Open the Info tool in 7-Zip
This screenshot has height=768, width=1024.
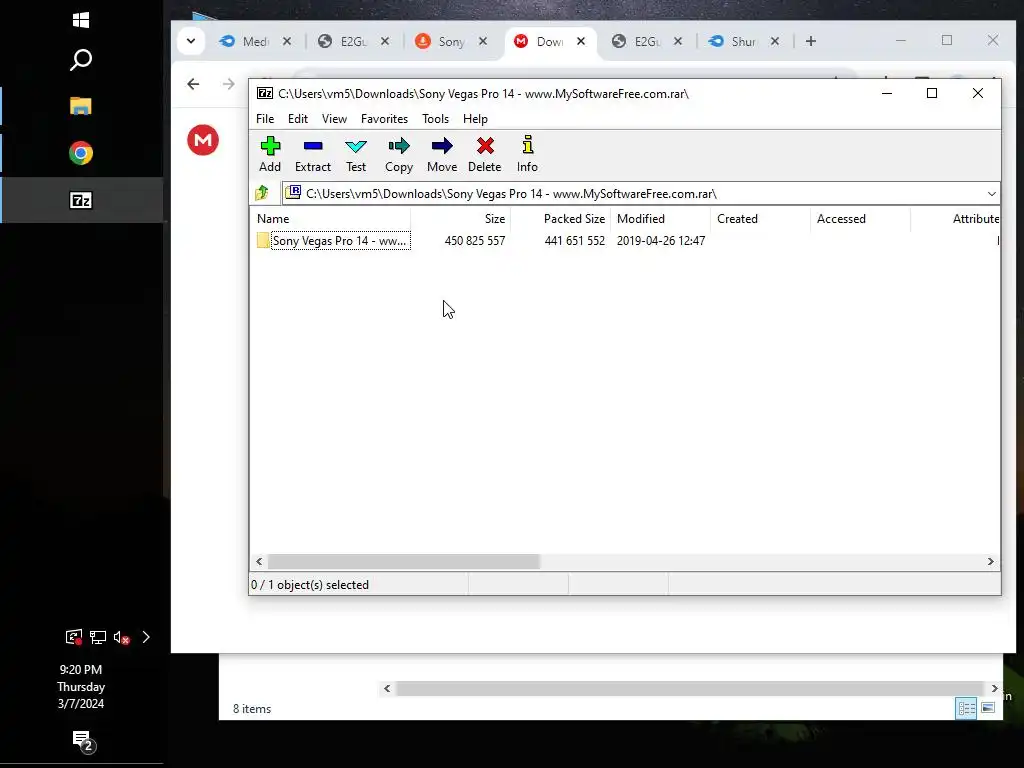(527, 154)
